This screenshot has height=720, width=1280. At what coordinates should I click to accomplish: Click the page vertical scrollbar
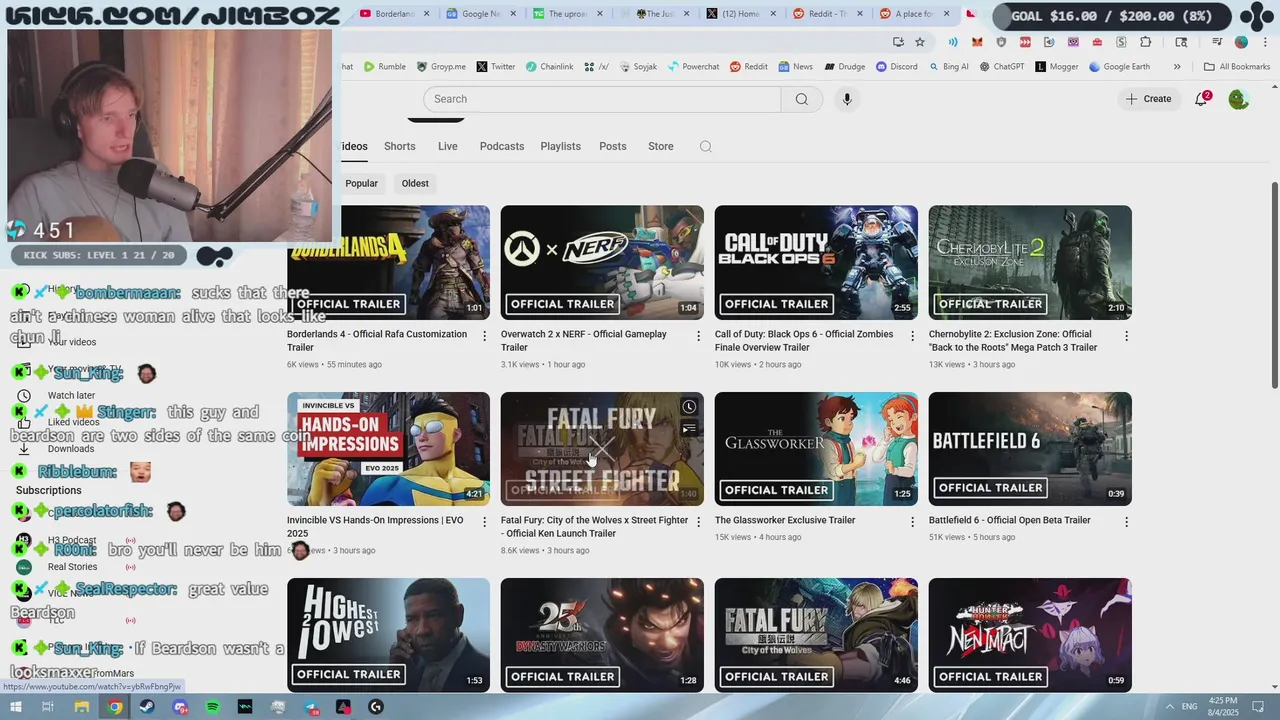(x=1274, y=285)
